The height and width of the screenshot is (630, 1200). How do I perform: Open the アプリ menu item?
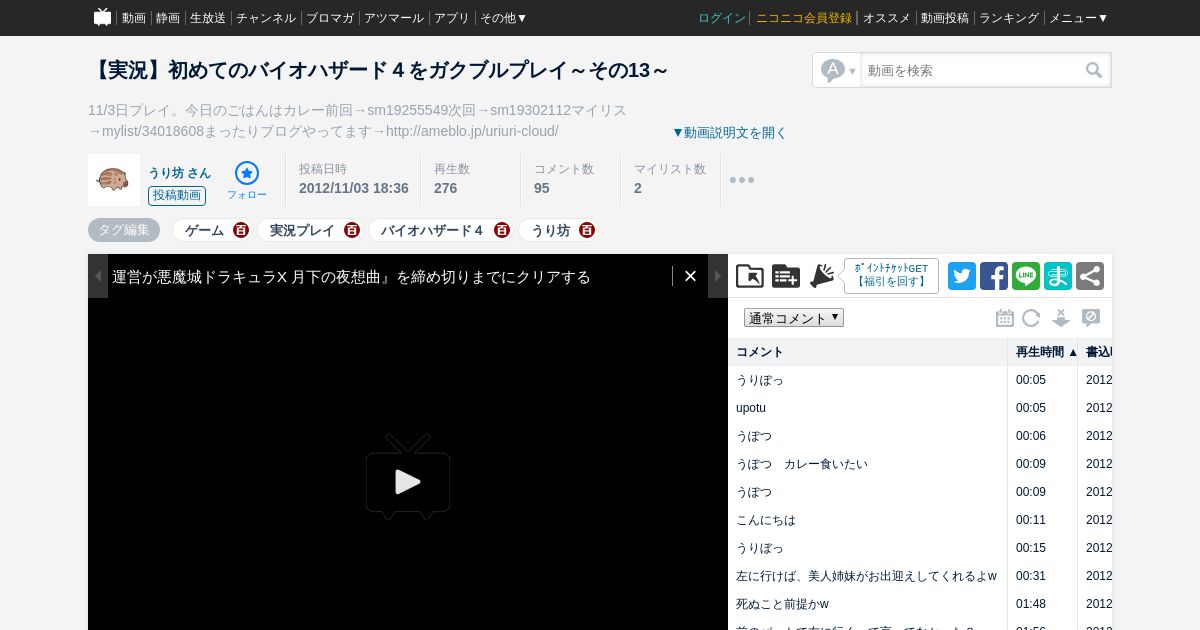452,18
